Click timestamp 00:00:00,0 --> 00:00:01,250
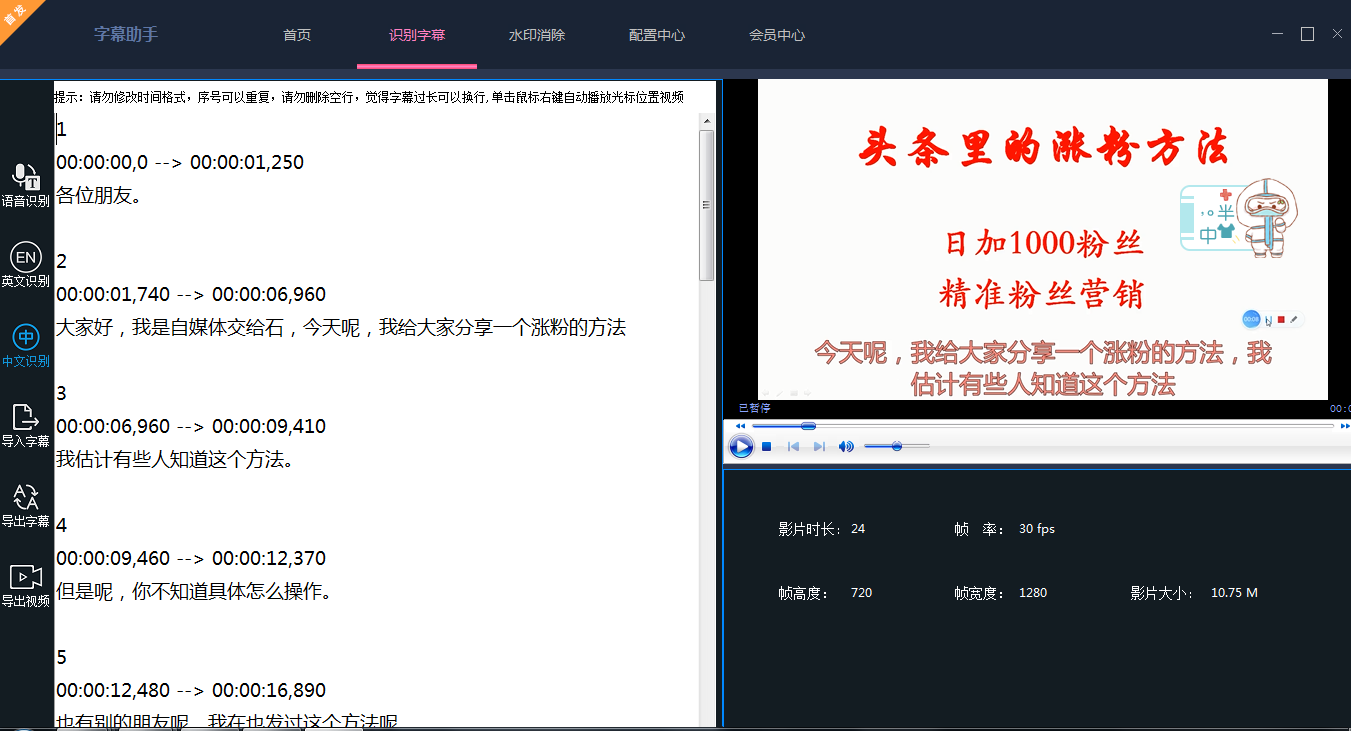The height and width of the screenshot is (742, 1351). click(x=180, y=163)
